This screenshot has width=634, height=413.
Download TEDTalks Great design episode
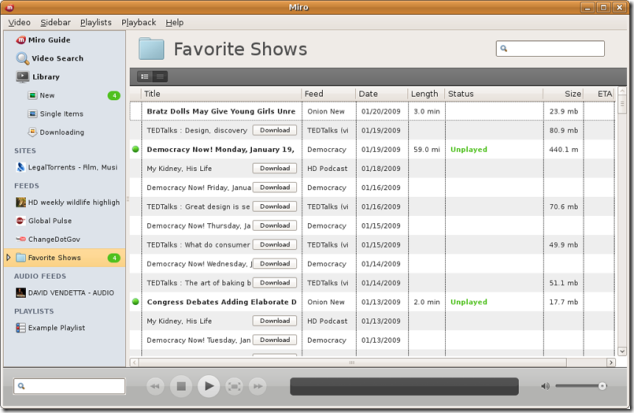coord(275,206)
